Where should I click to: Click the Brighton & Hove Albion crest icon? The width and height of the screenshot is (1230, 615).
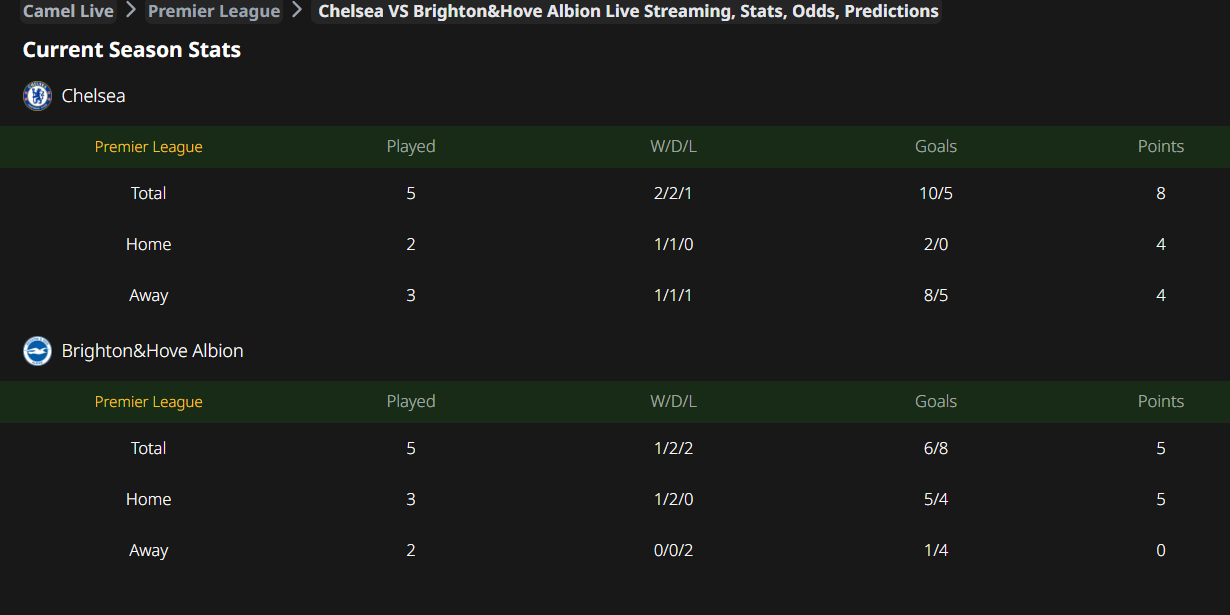tap(37, 351)
